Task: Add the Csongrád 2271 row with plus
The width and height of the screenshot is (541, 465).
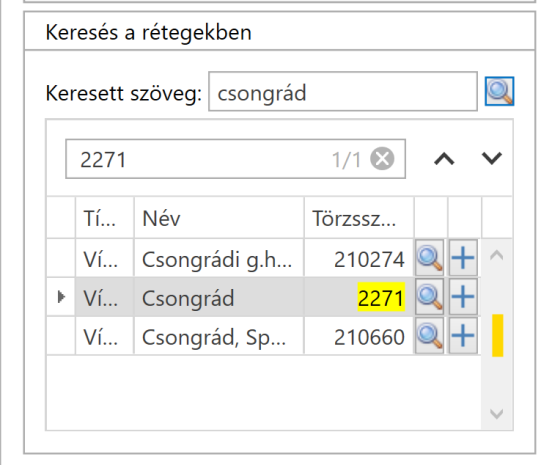Action: 463,297
